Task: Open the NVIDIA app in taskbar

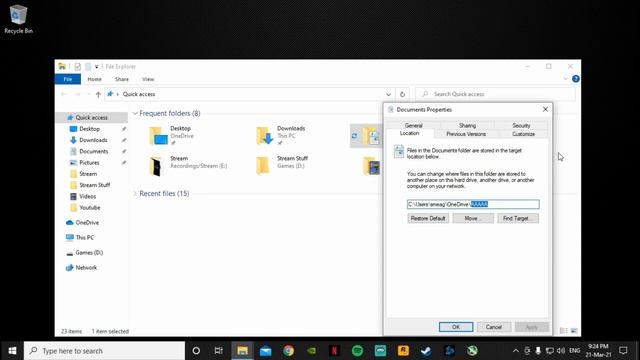Action: [x=311, y=351]
